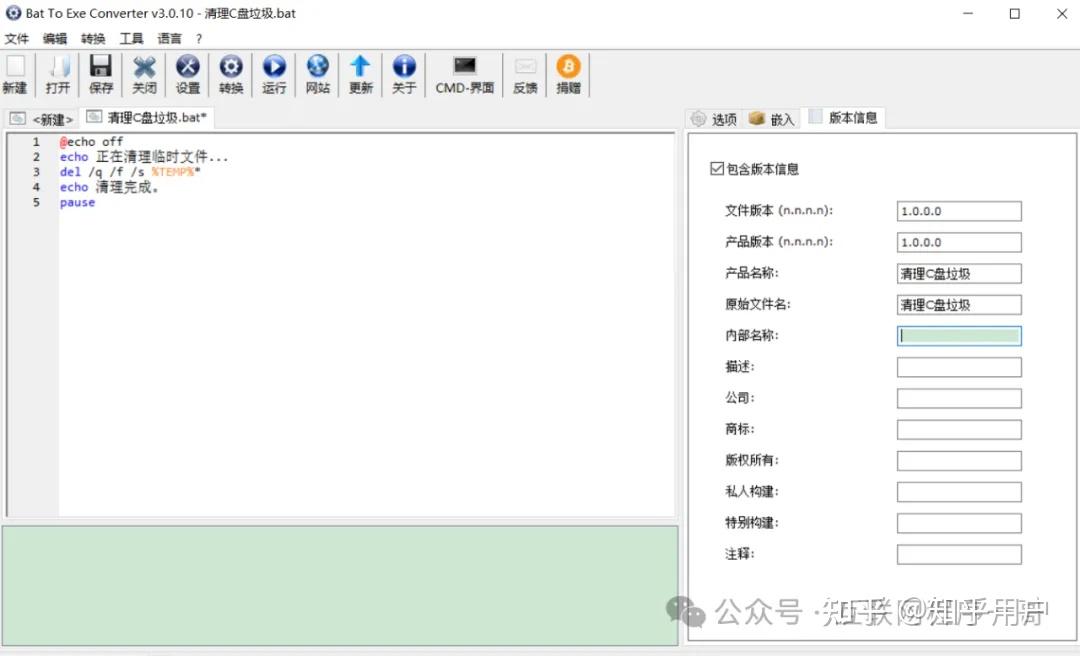Viewport: 1080px width, 656px height.
Task: Switch to the 嵌入 panel tab
Action: [771, 119]
